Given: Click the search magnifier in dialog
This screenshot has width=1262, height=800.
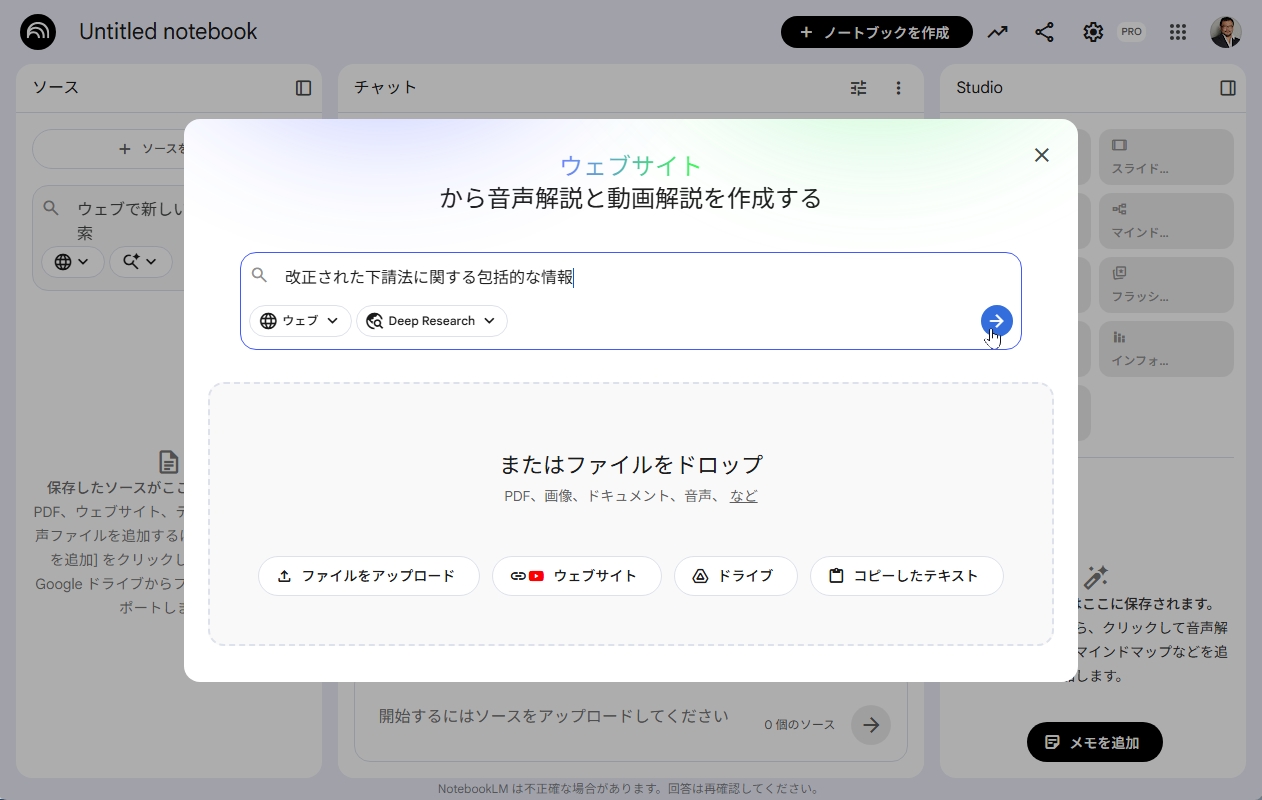Looking at the screenshot, I should click(259, 275).
